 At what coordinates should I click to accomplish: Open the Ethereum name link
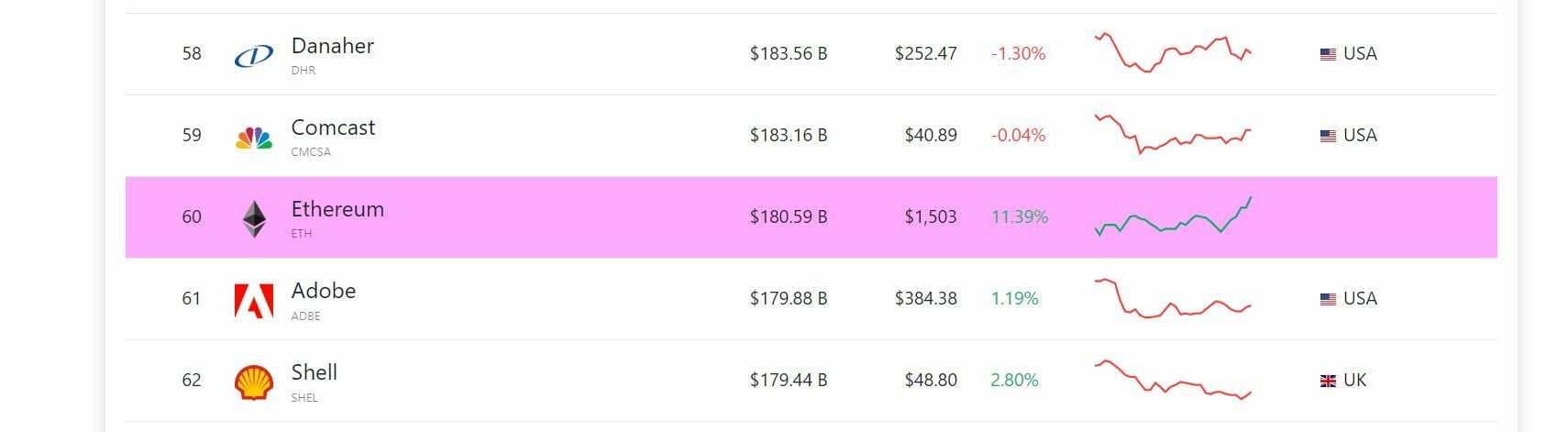337,209
